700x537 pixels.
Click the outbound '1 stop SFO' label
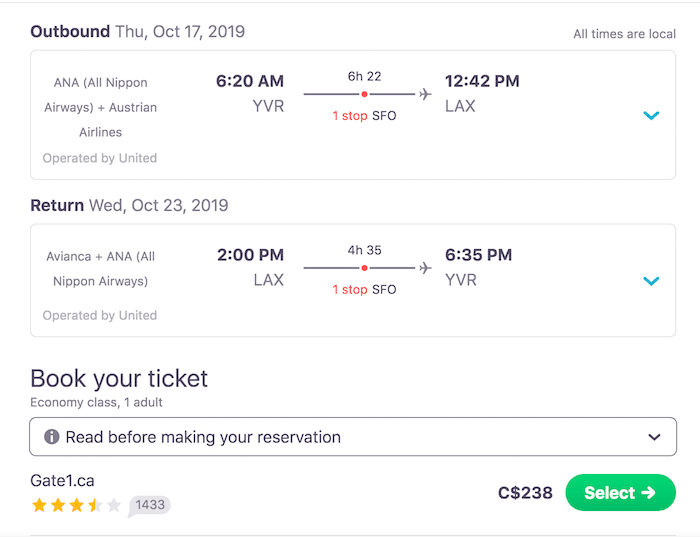[364, 116]
